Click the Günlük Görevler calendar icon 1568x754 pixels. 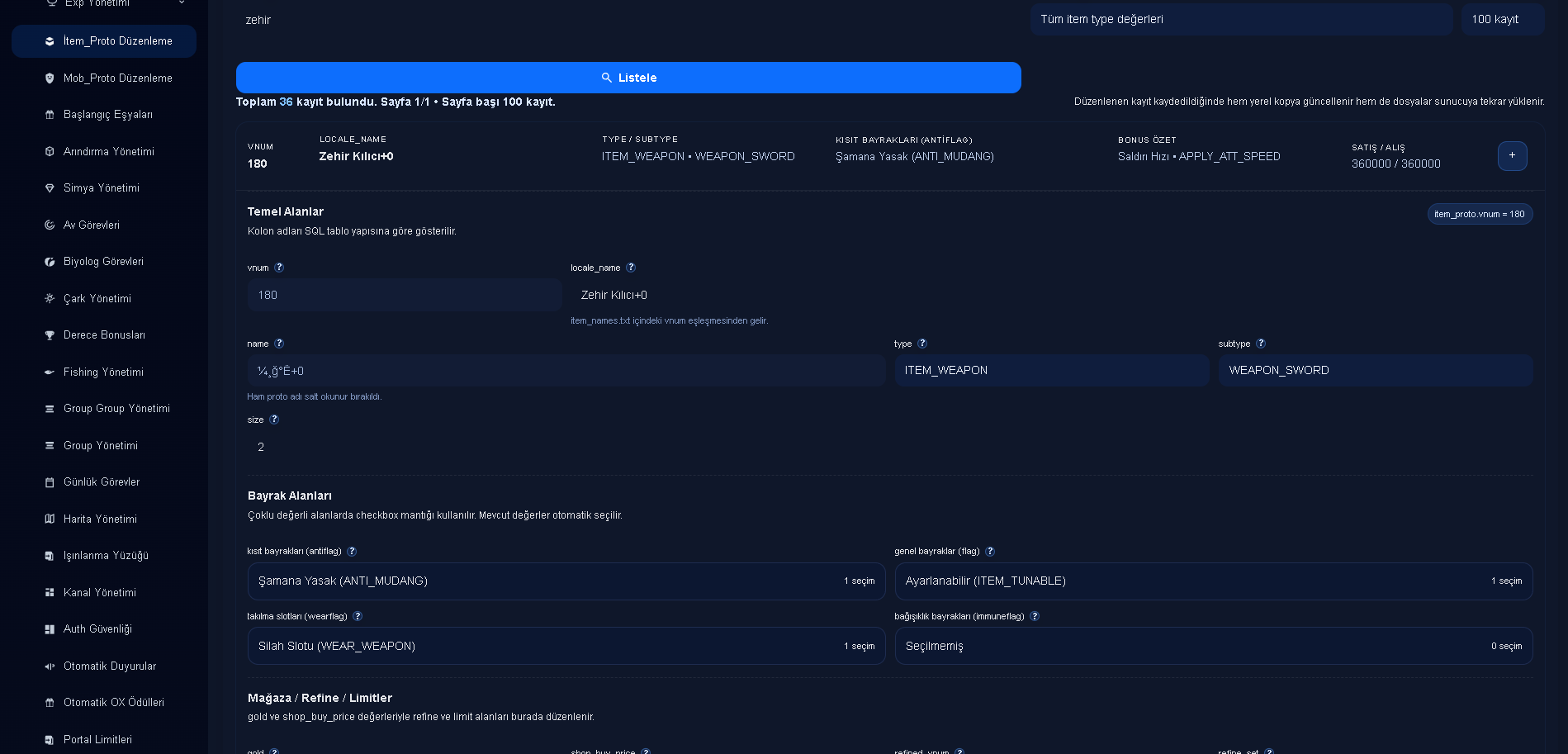pyautogui.click(x=50, y=482)
